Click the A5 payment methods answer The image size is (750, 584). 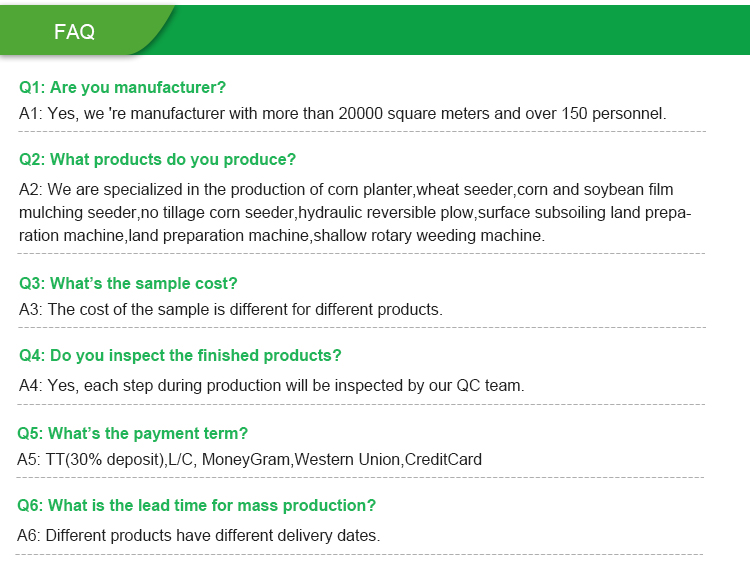[x=249, y=460]
